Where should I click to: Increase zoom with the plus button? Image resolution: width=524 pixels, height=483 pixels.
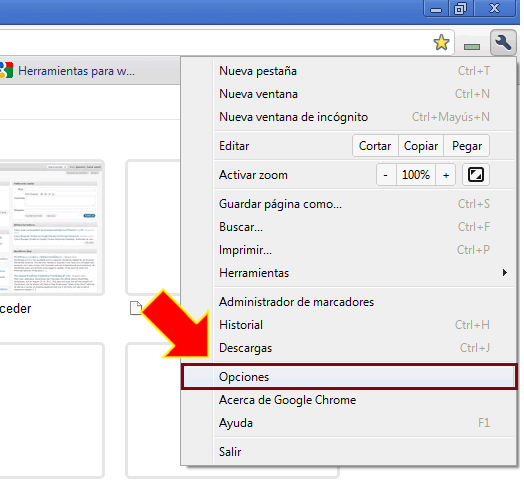click(x=446, y=174)
